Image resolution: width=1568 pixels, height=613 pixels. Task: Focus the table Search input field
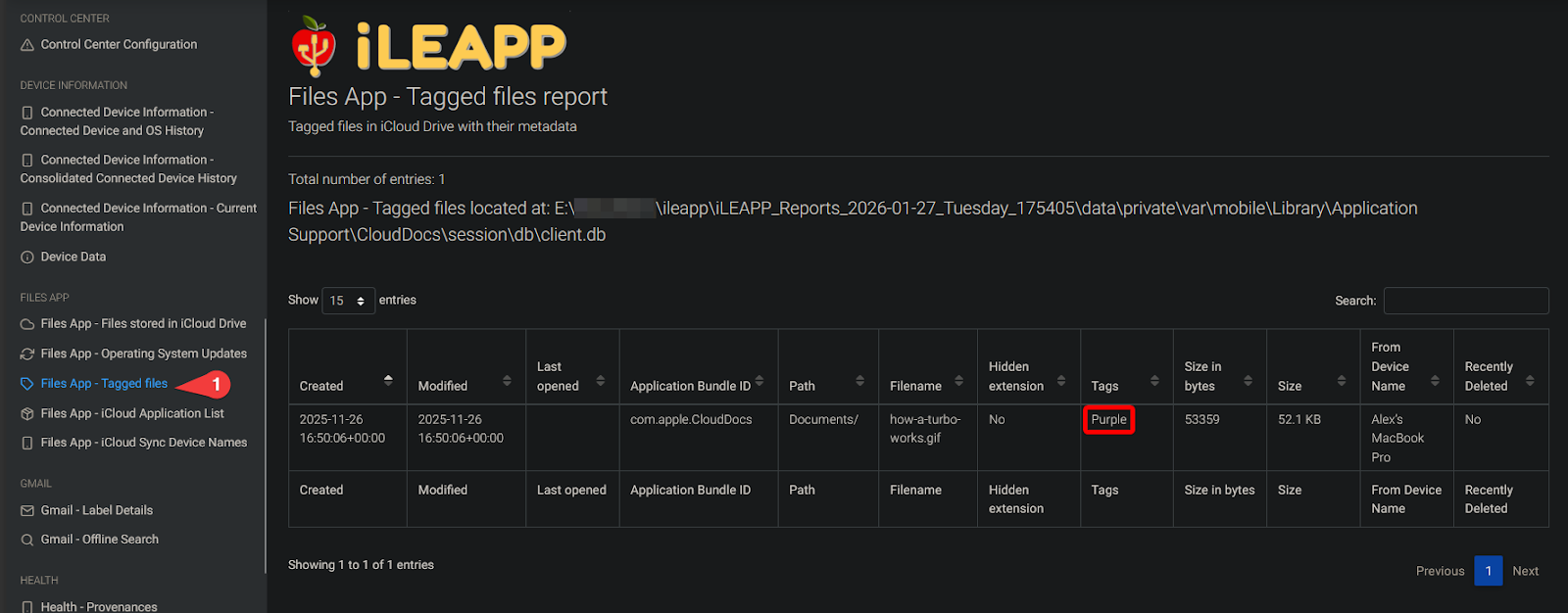[1466, 301]
